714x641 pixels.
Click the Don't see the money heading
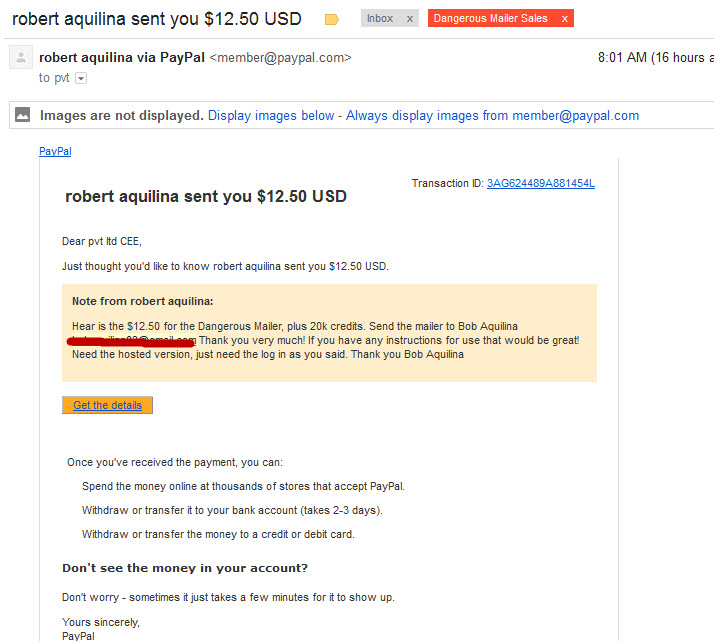185,568
